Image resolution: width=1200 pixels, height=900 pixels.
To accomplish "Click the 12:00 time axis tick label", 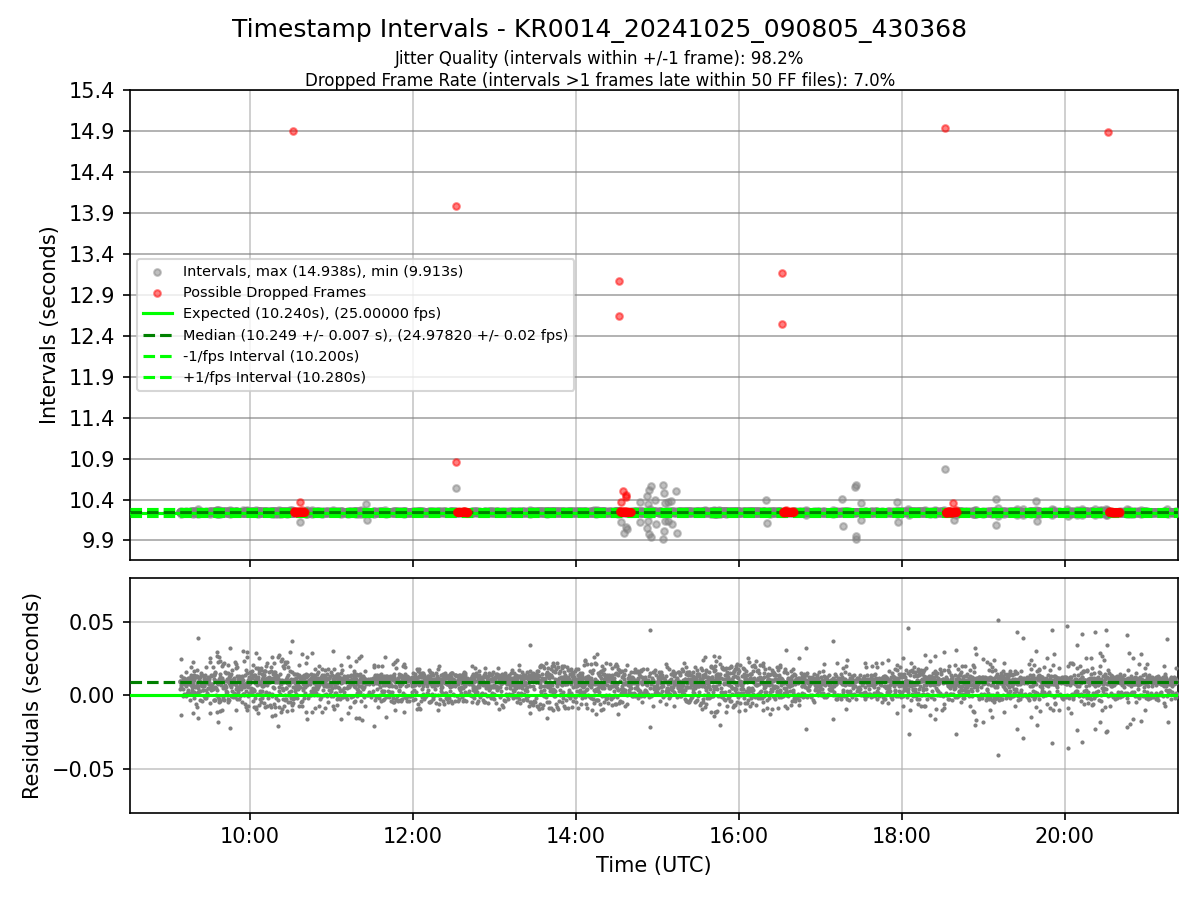I will coord(413,837).
